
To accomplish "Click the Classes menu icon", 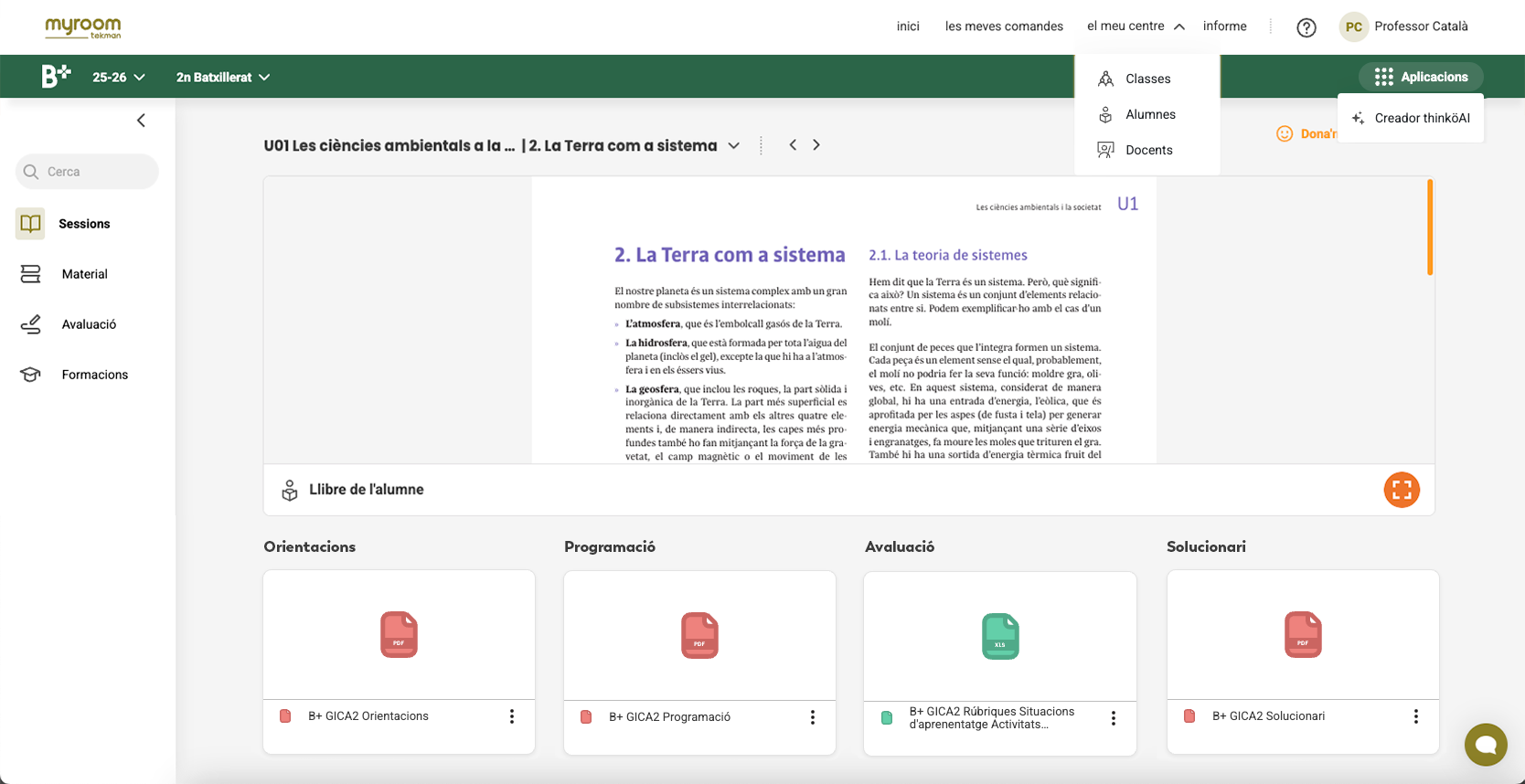I will (x=1106, y=79).
